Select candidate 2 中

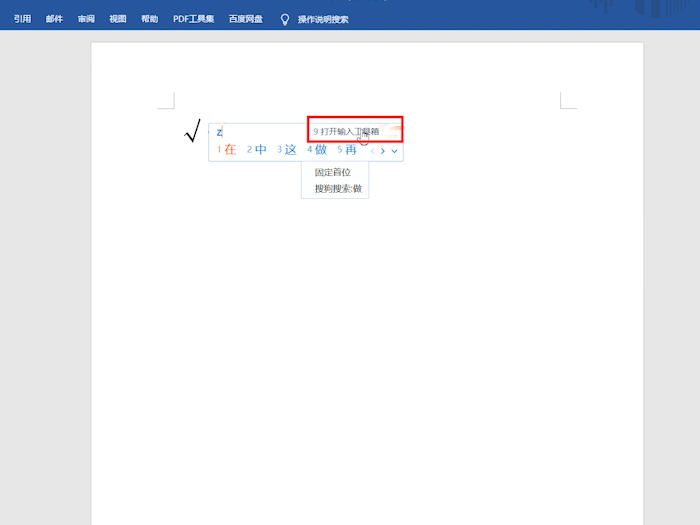(257, 150)
